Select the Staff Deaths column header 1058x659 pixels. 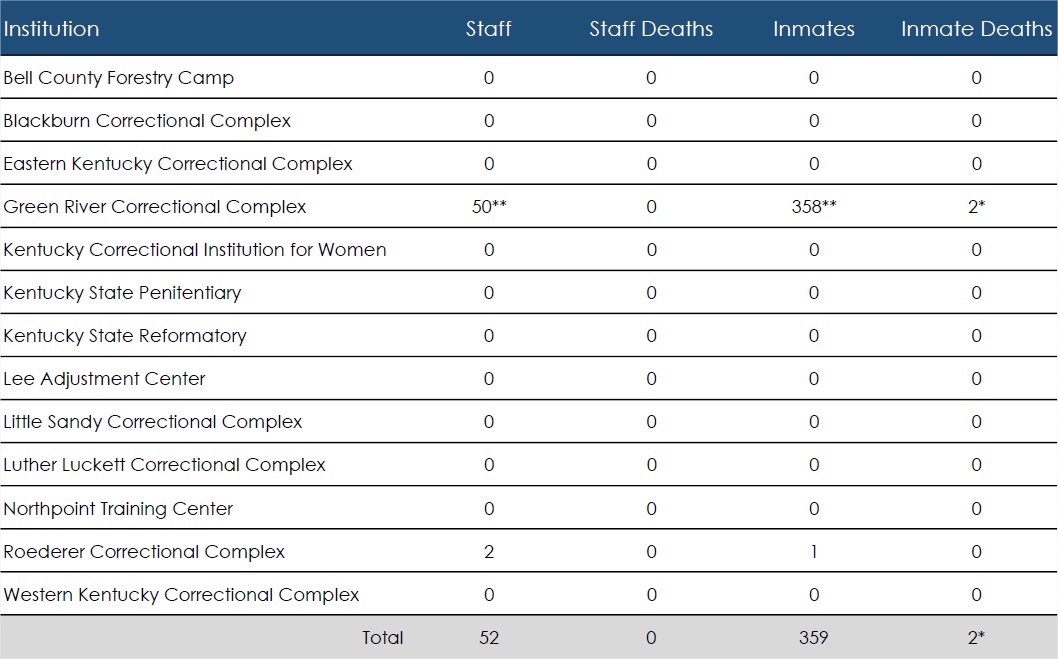(651, 29)
